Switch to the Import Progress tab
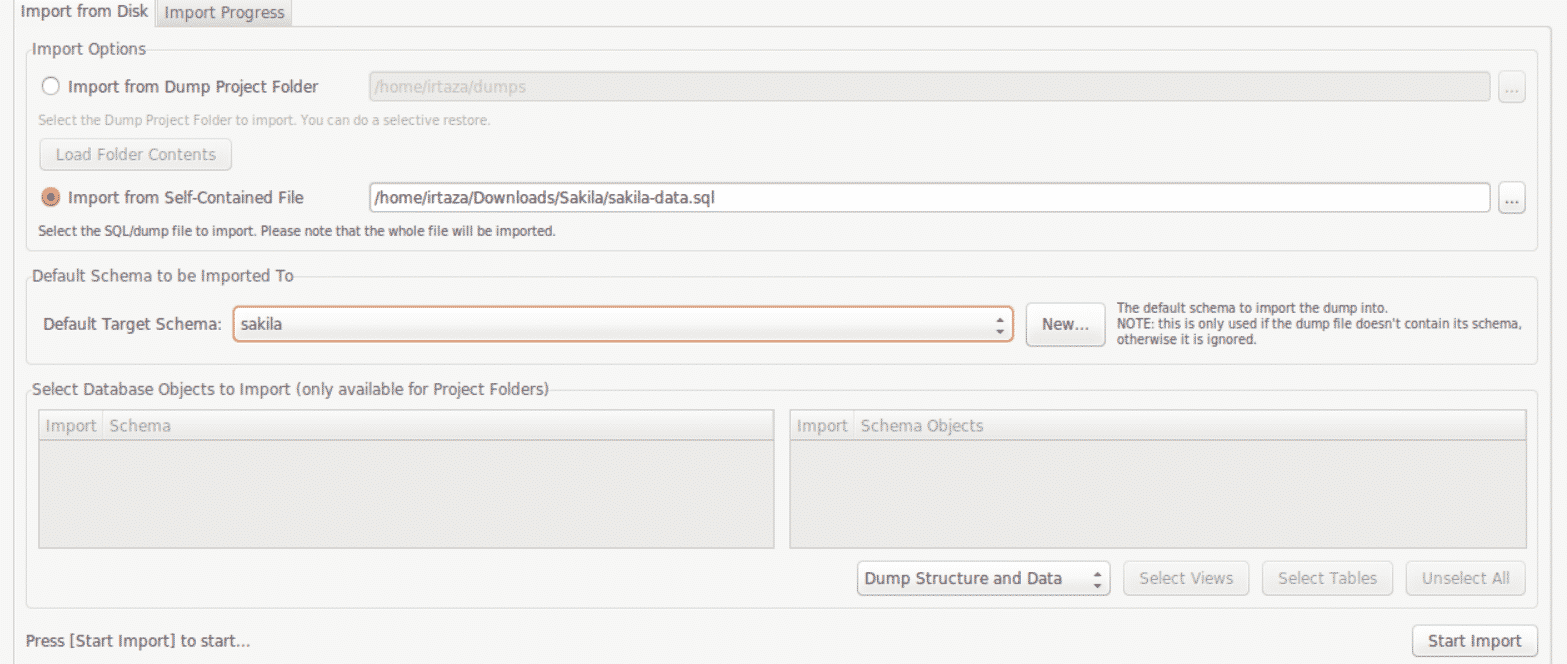 [224, 13]
